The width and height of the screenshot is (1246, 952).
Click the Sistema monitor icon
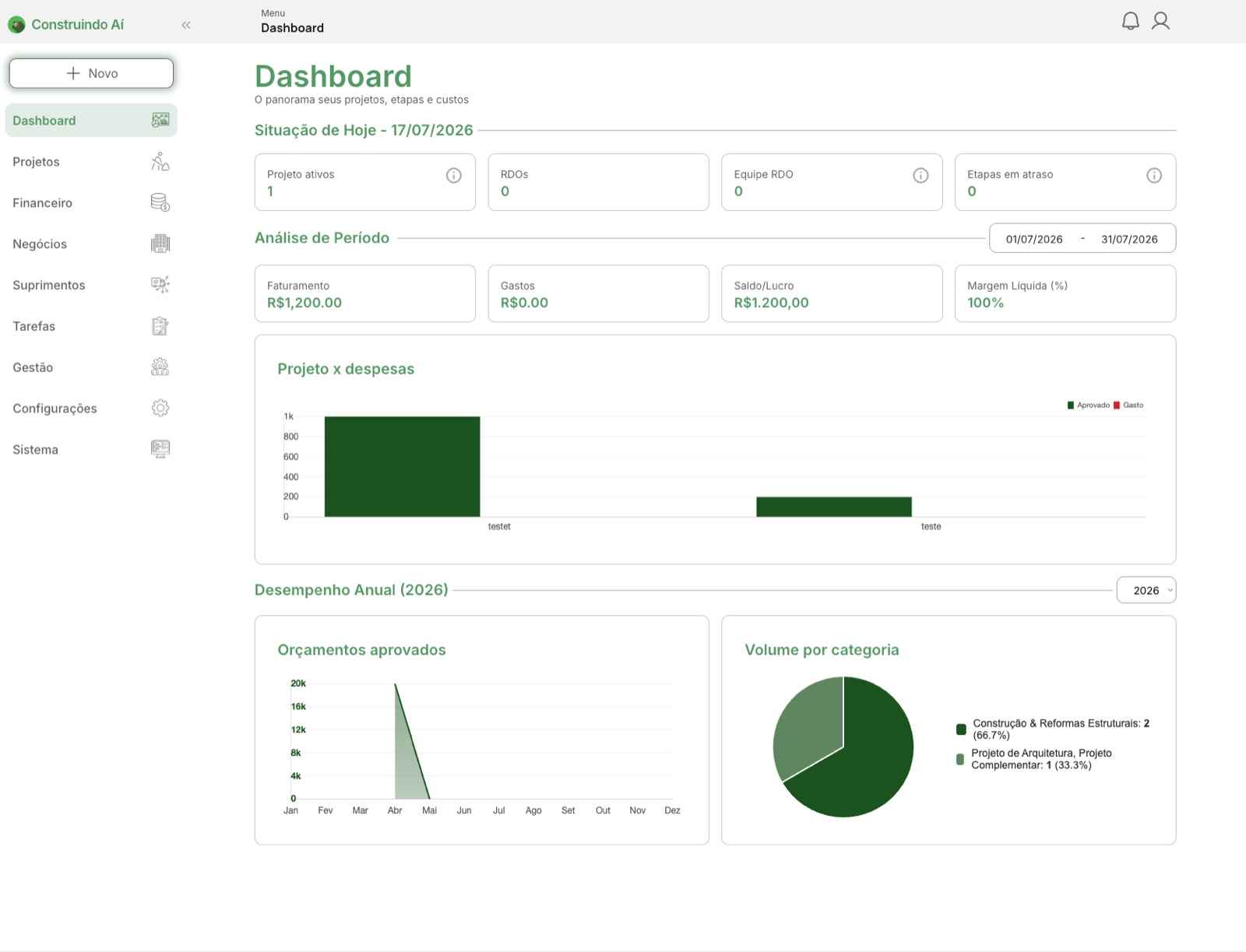tap(160, 449)
